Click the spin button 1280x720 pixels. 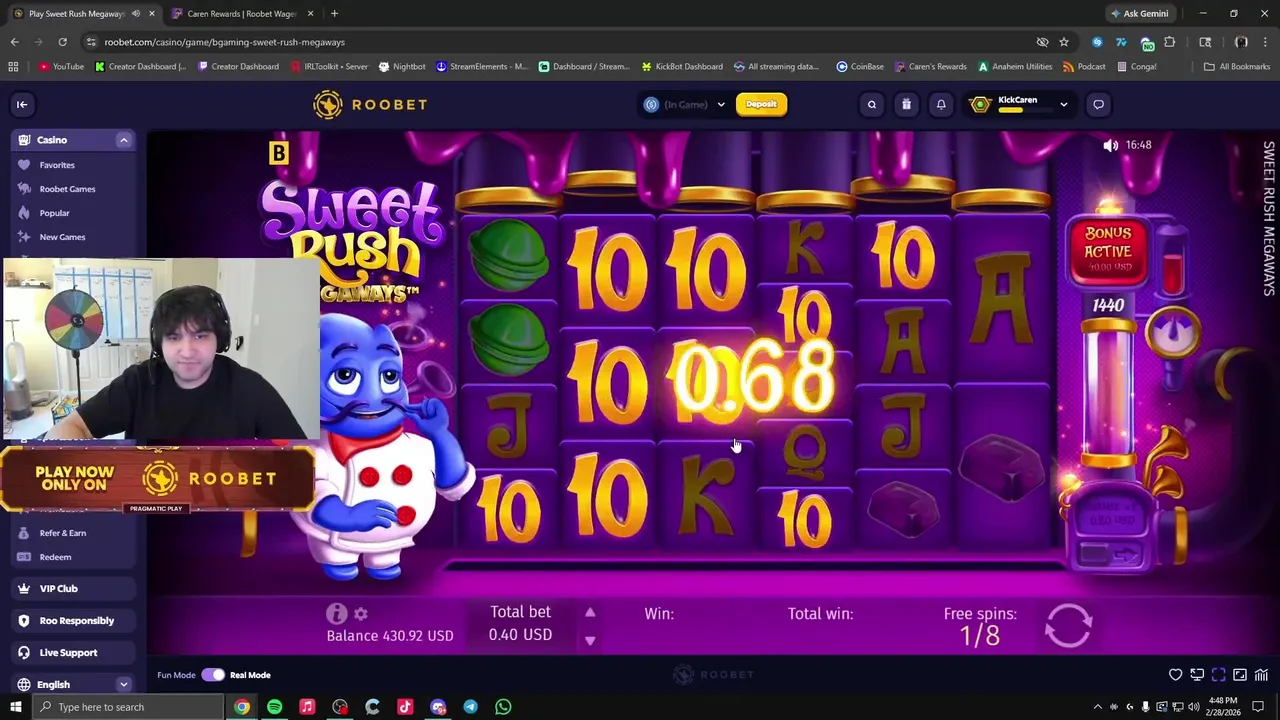1068,626
